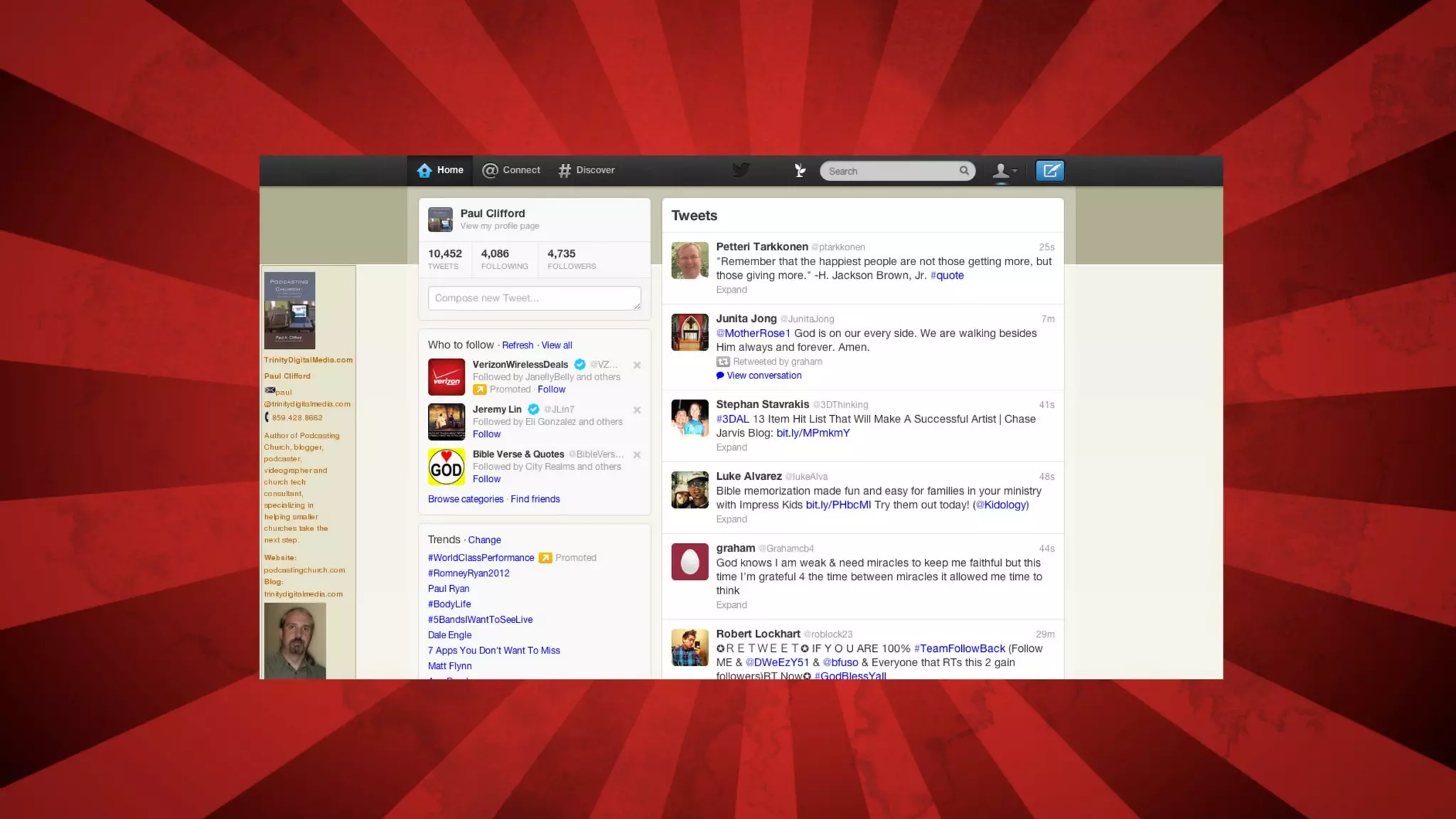Screen dimensions: 1456x819
Task: Open Luke Alvarez's avatar
Action: (690, 490)
